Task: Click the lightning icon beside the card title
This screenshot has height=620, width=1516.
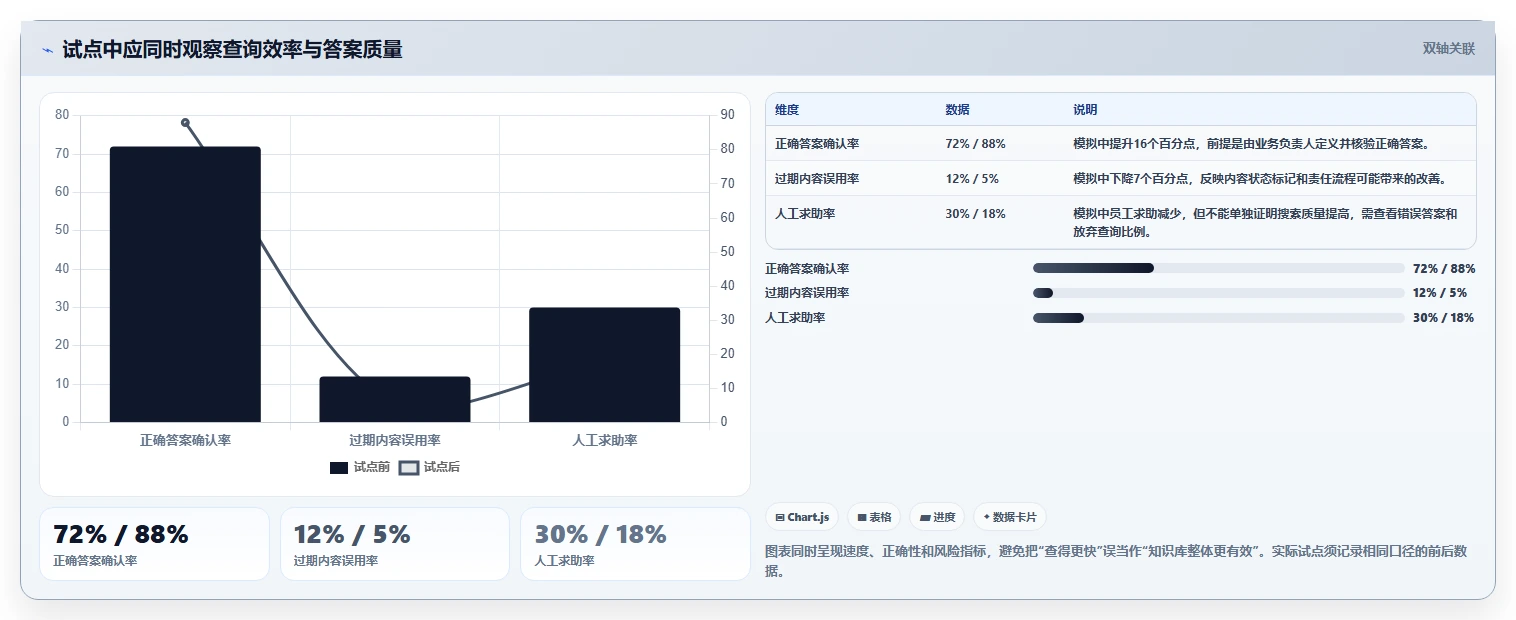Action: pyautogui.click(x=47, y=50)
